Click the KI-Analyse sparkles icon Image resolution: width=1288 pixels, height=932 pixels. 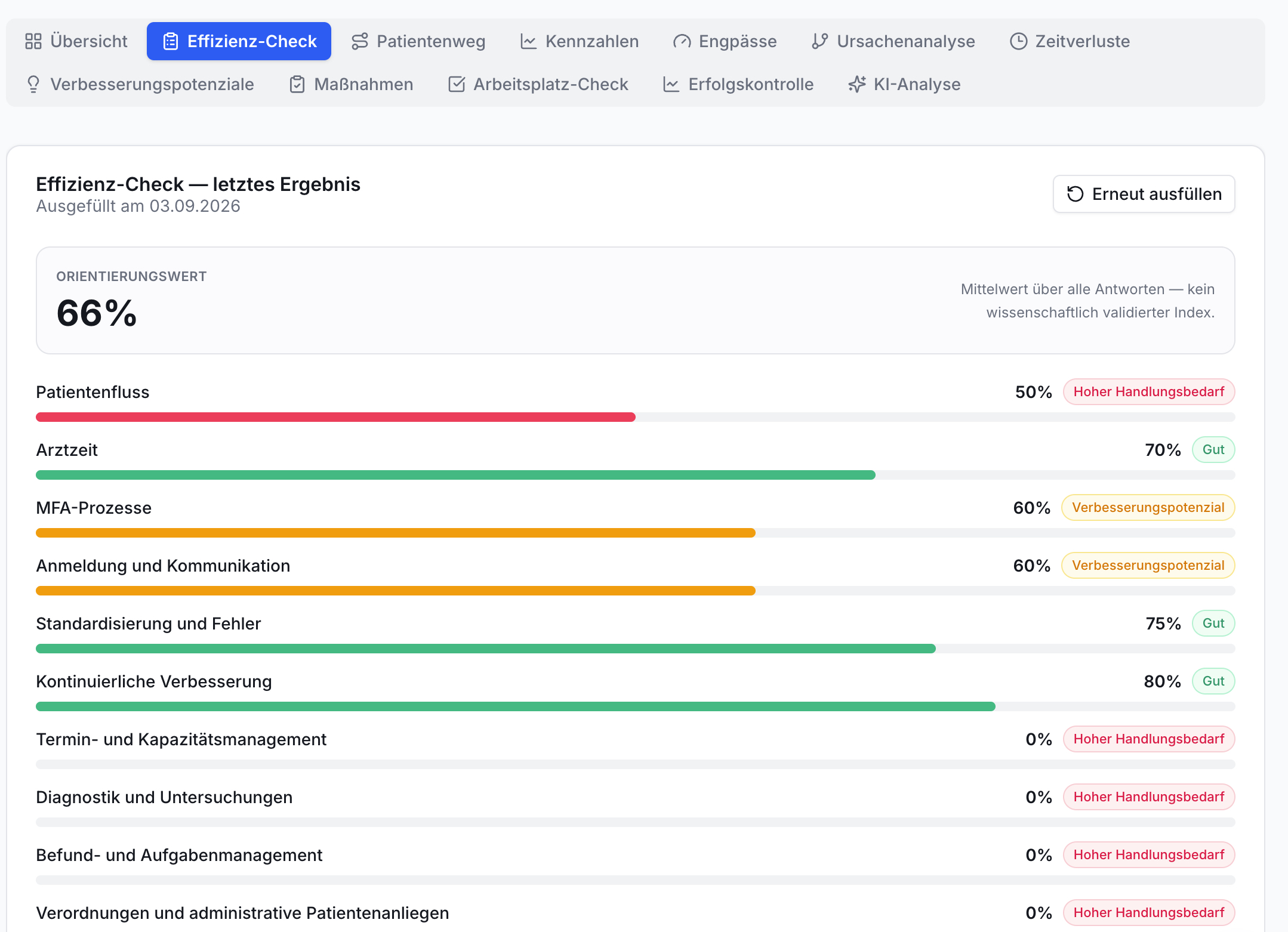pos(857,84)
